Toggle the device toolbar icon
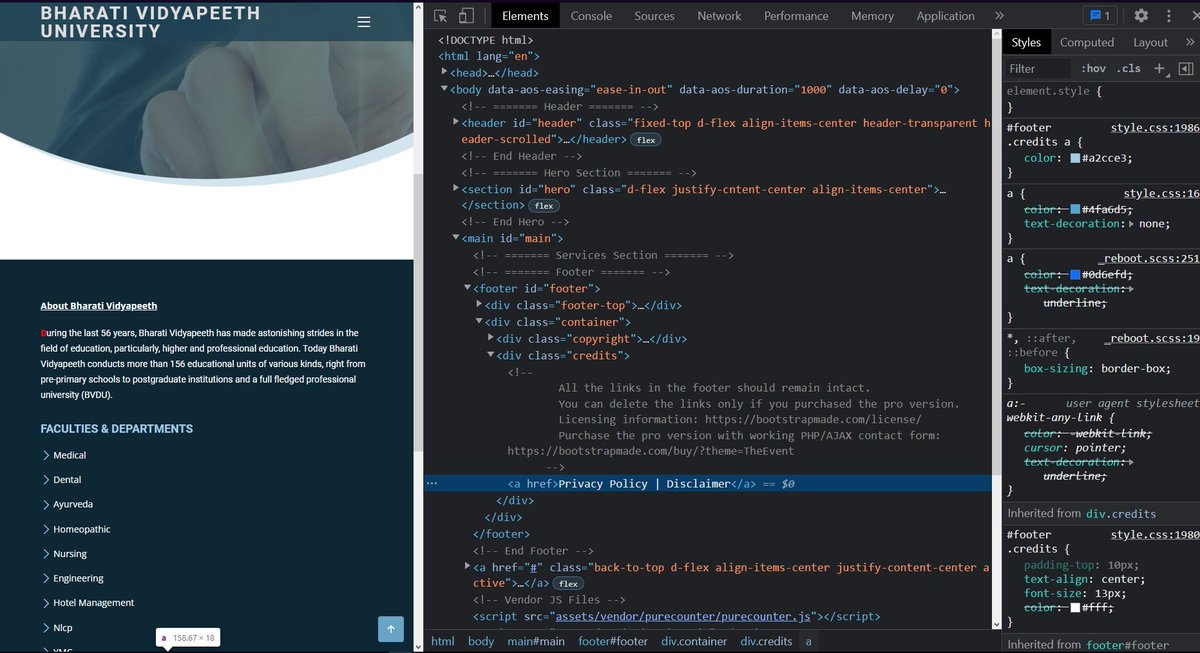 (x=467, y=16)
